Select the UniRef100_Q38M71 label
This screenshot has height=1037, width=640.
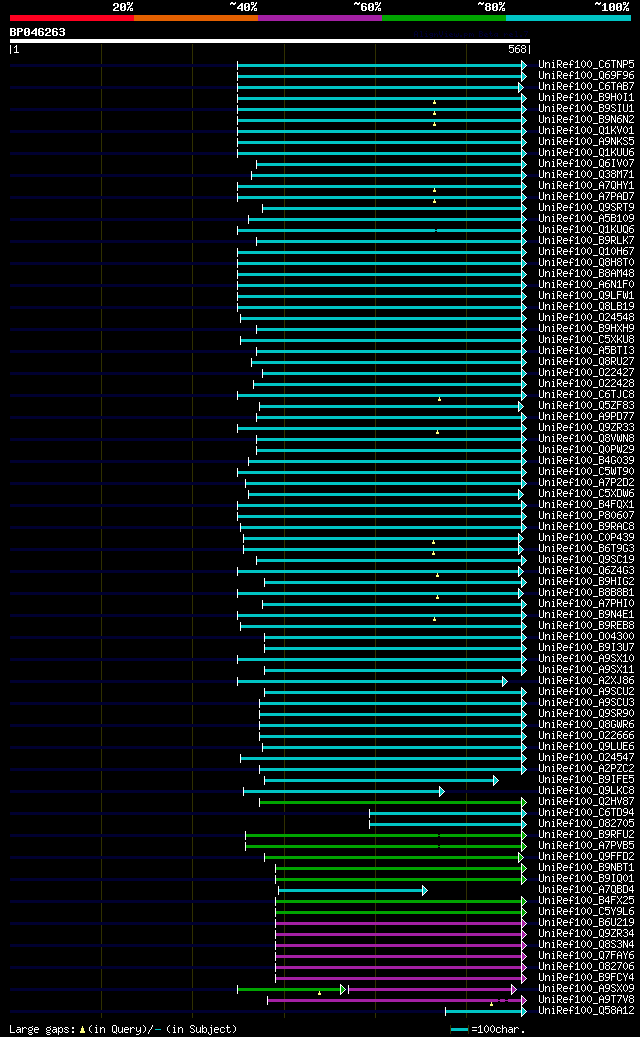point(586,175)
